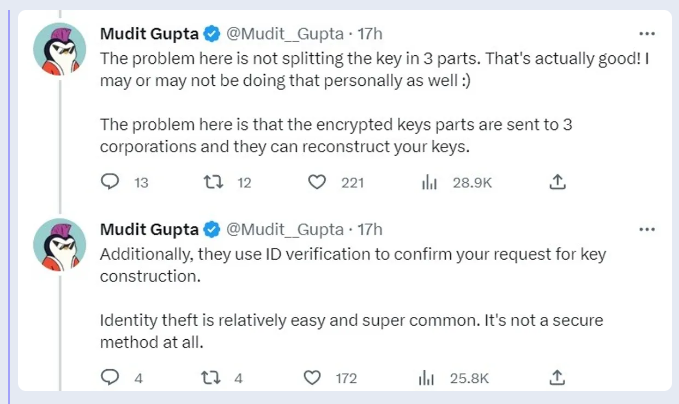This screenshot has width=679, height=404.
Task: Open @Mudit_Gupta handle in second tweet
Action: [285, 229]
